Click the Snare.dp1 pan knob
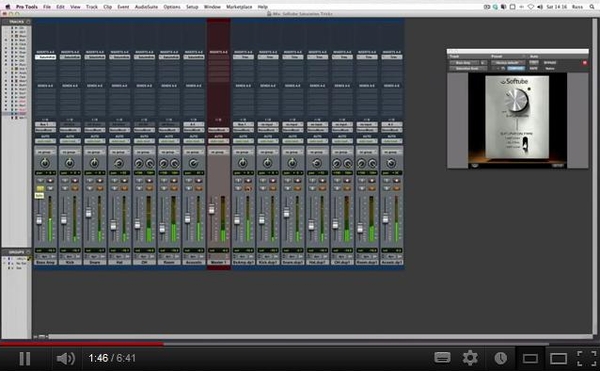Screen dimensions: 600x371 [x=292, y=163]
